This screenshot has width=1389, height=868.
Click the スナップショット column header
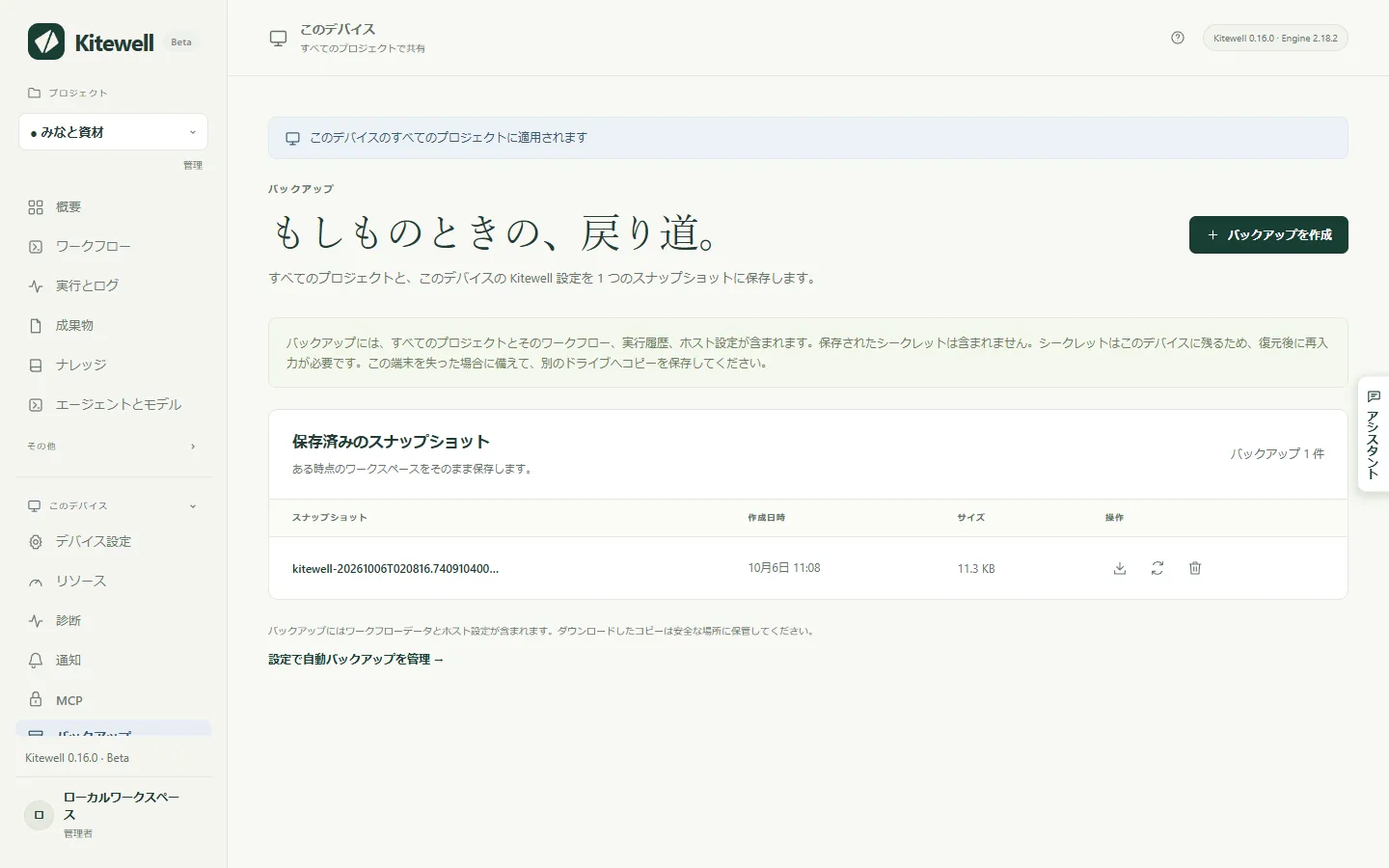coord(330,518)
